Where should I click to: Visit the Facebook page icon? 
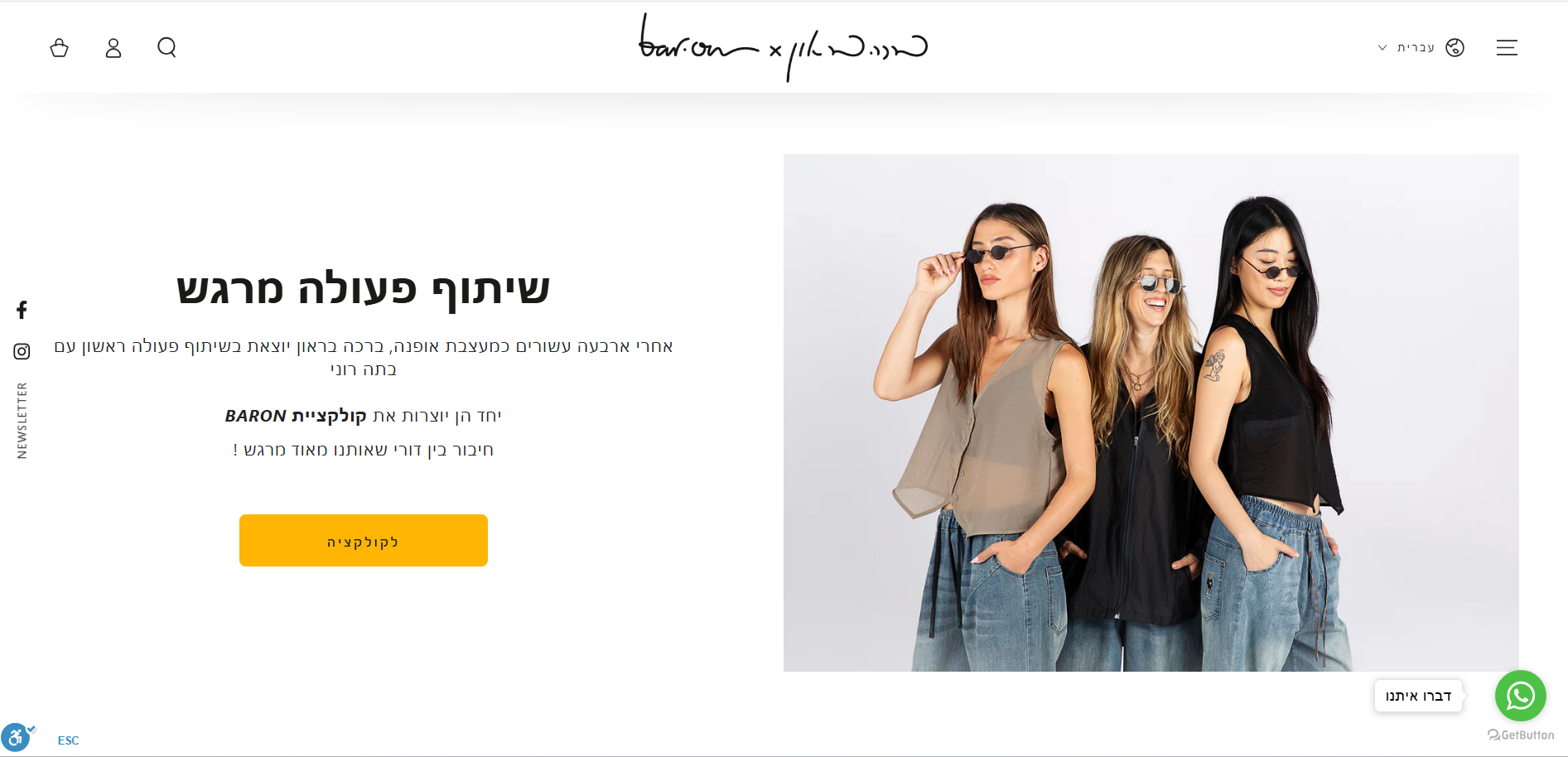pyautogui.click(x=22, y=310)
